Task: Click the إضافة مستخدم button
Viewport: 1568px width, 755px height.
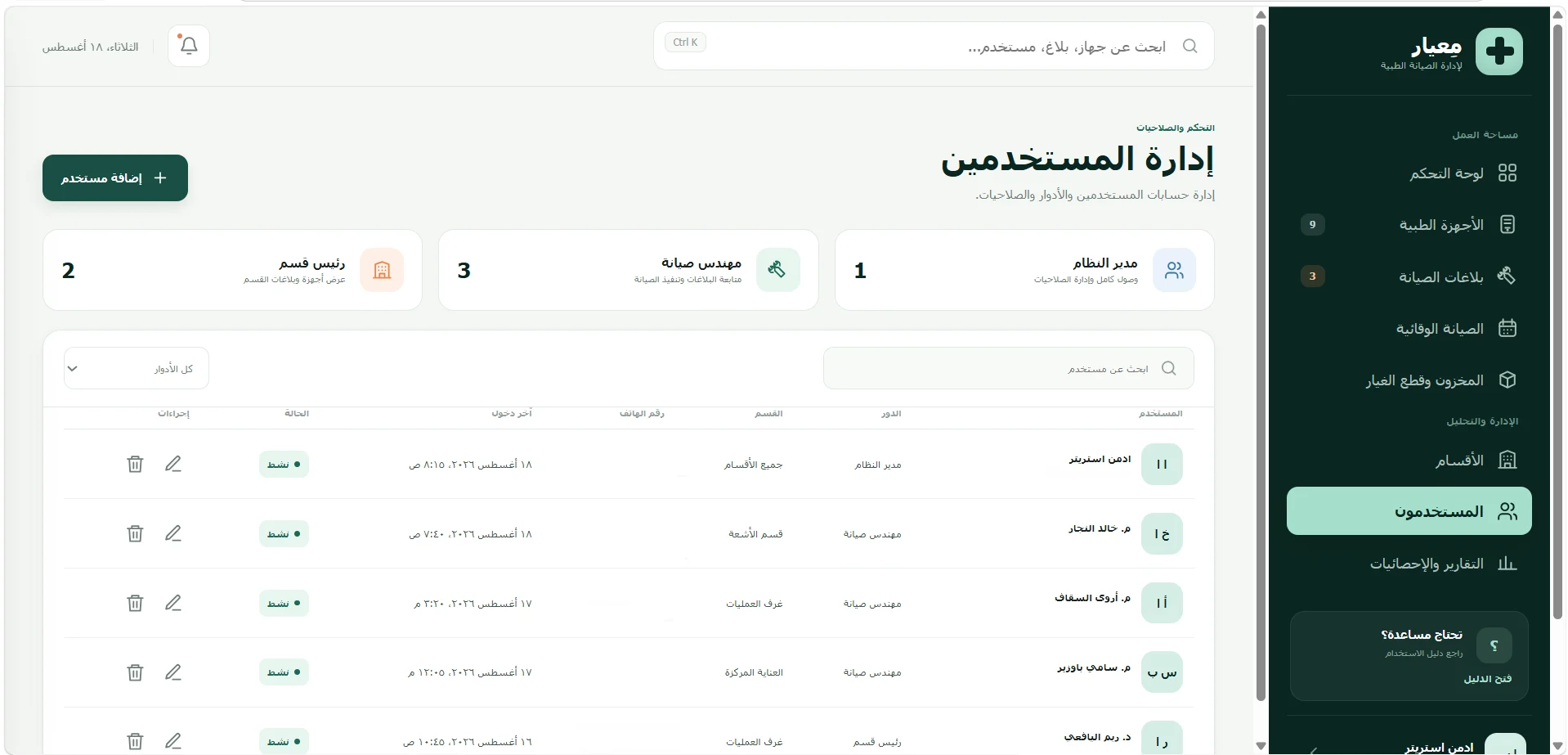Action: pos(115,178)
